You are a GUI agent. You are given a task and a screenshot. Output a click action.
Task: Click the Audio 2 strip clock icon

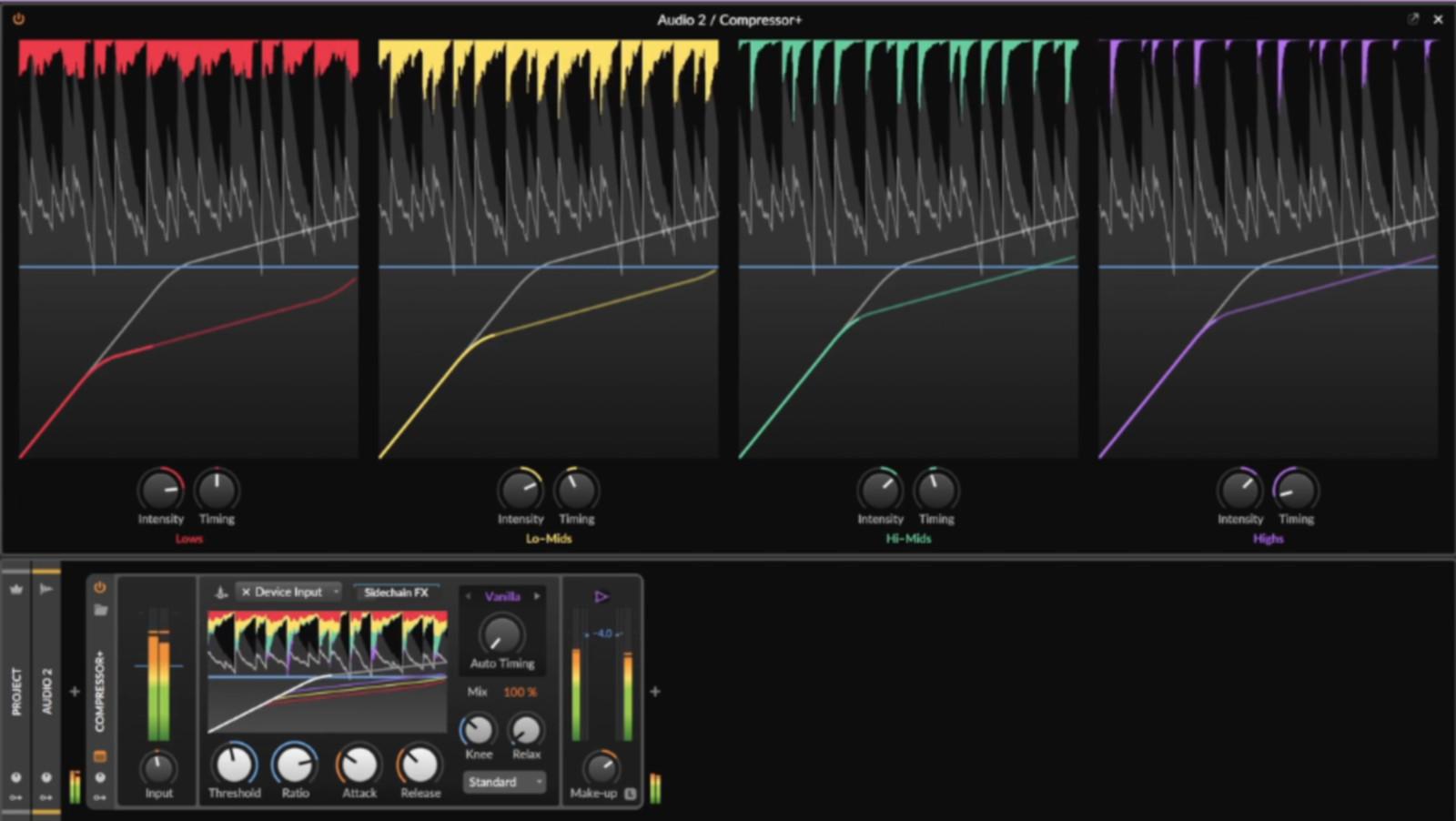pyautogui.click(x=46, y=778)
